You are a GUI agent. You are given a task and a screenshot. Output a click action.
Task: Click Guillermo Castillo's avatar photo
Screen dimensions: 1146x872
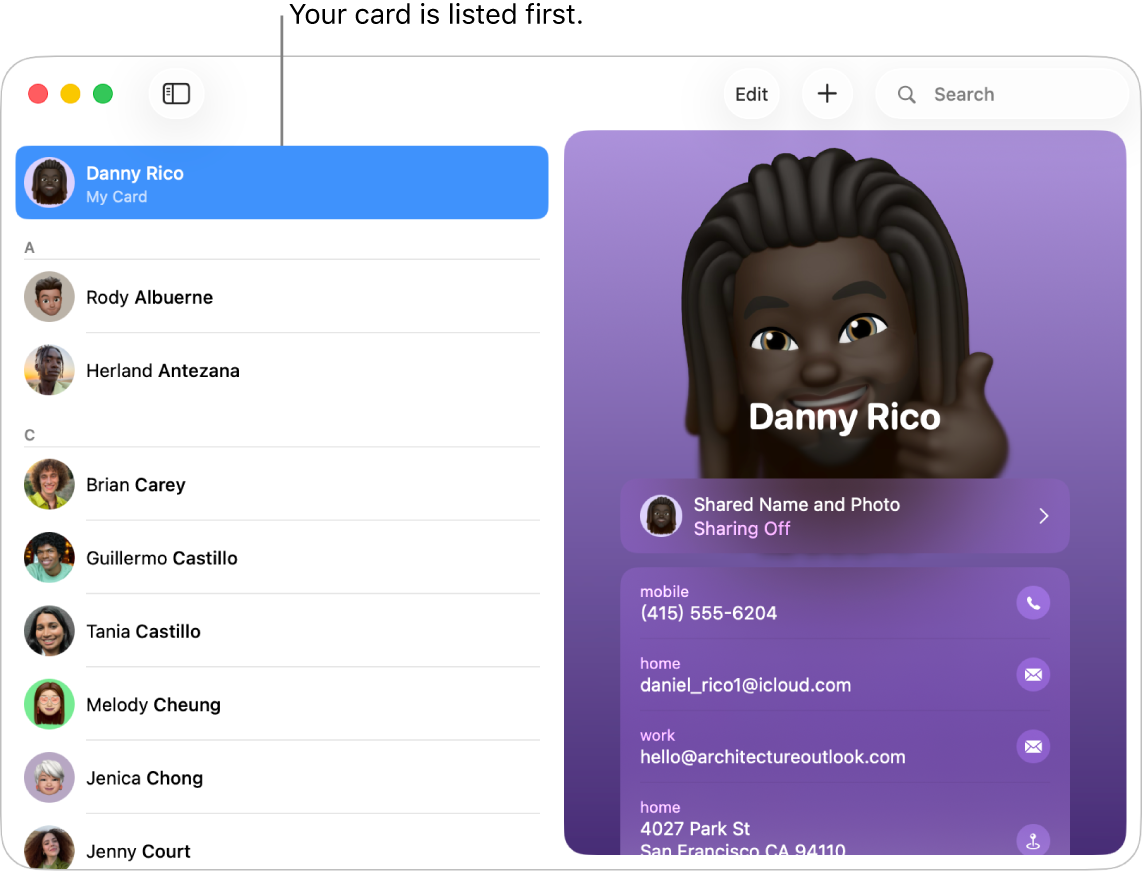pyautogui.click(x=49, y=557)
